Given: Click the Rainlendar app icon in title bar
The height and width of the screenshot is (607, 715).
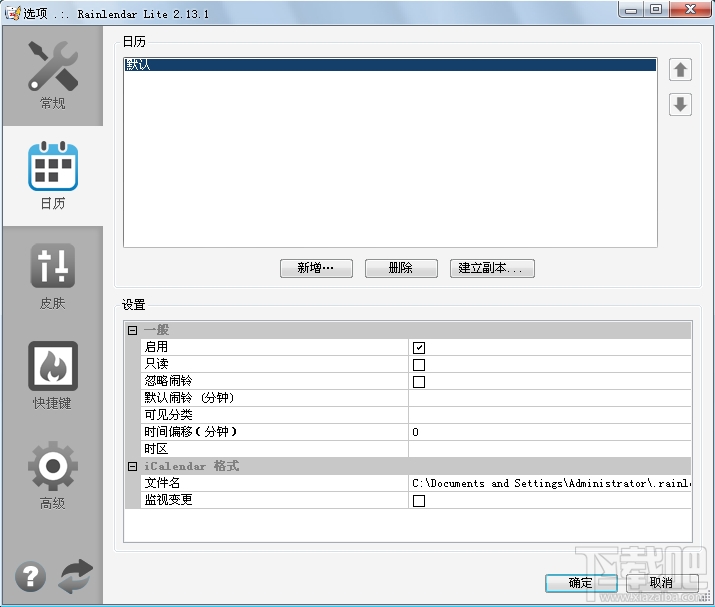Looking at the screenshot, I should coord(12,13).
